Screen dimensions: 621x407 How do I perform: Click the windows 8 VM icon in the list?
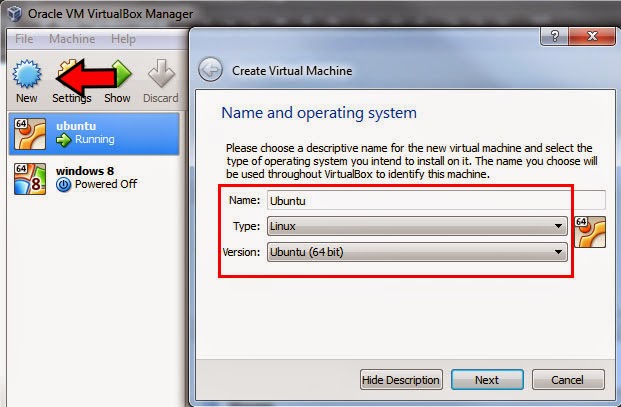click(30, 179)
